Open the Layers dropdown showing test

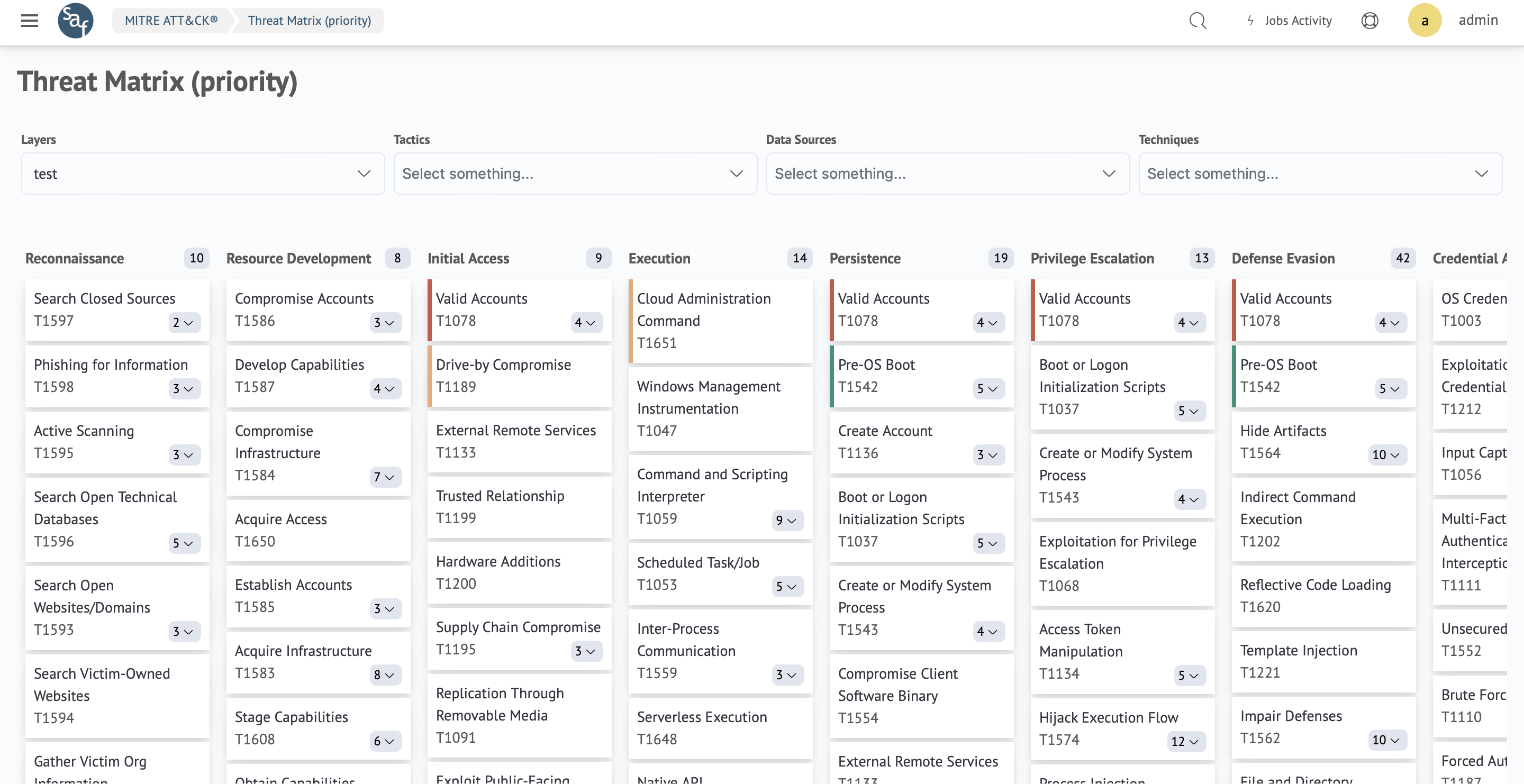click(x=202, y=173)
